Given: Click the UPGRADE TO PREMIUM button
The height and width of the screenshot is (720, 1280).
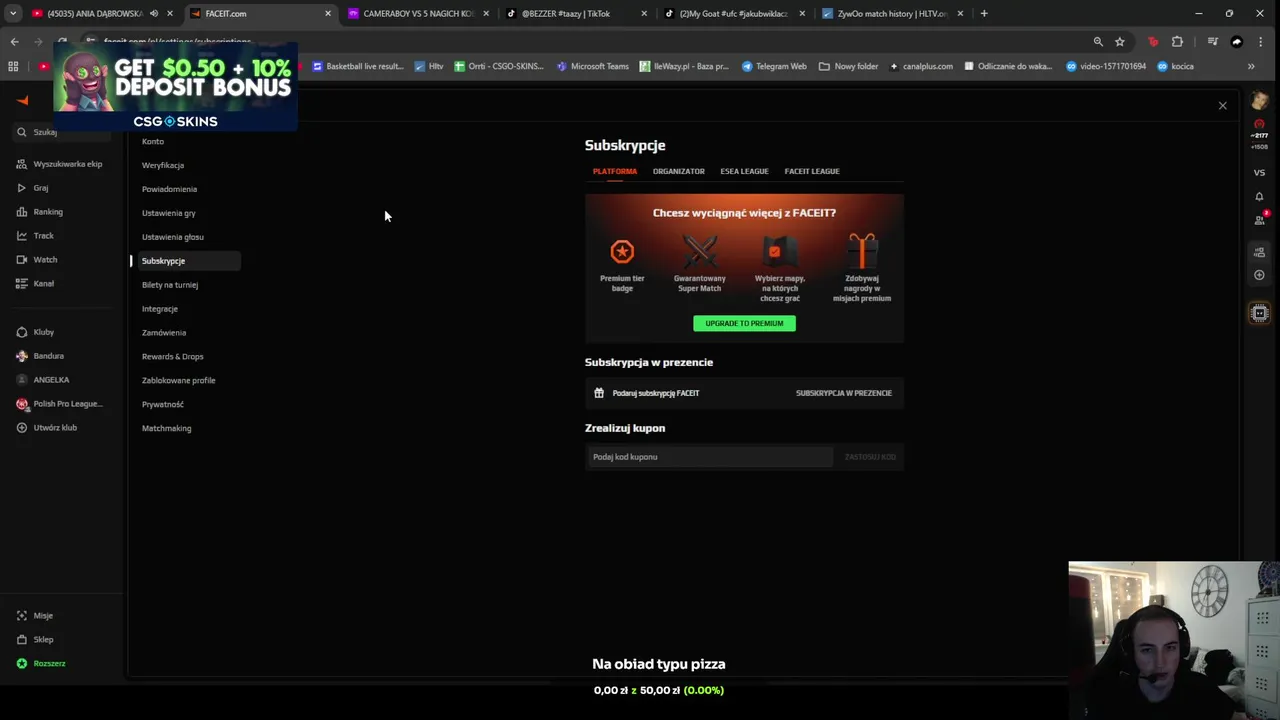Looking at the screenshot, I should pyautogui.click(x=744, y=323).
